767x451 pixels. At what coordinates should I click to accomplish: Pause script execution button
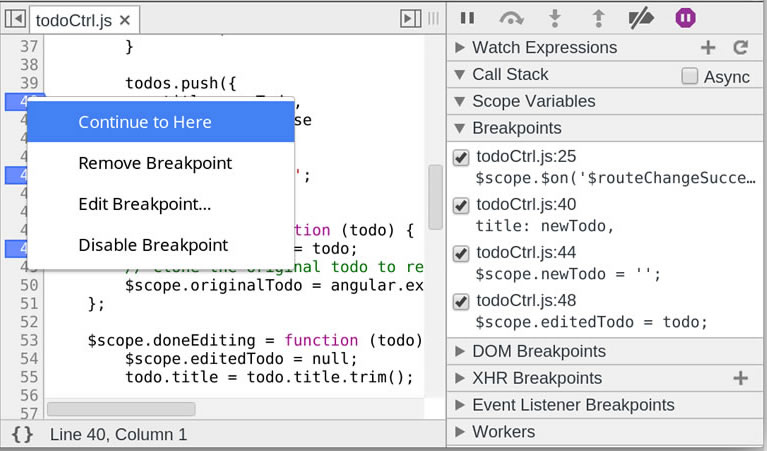467,18
